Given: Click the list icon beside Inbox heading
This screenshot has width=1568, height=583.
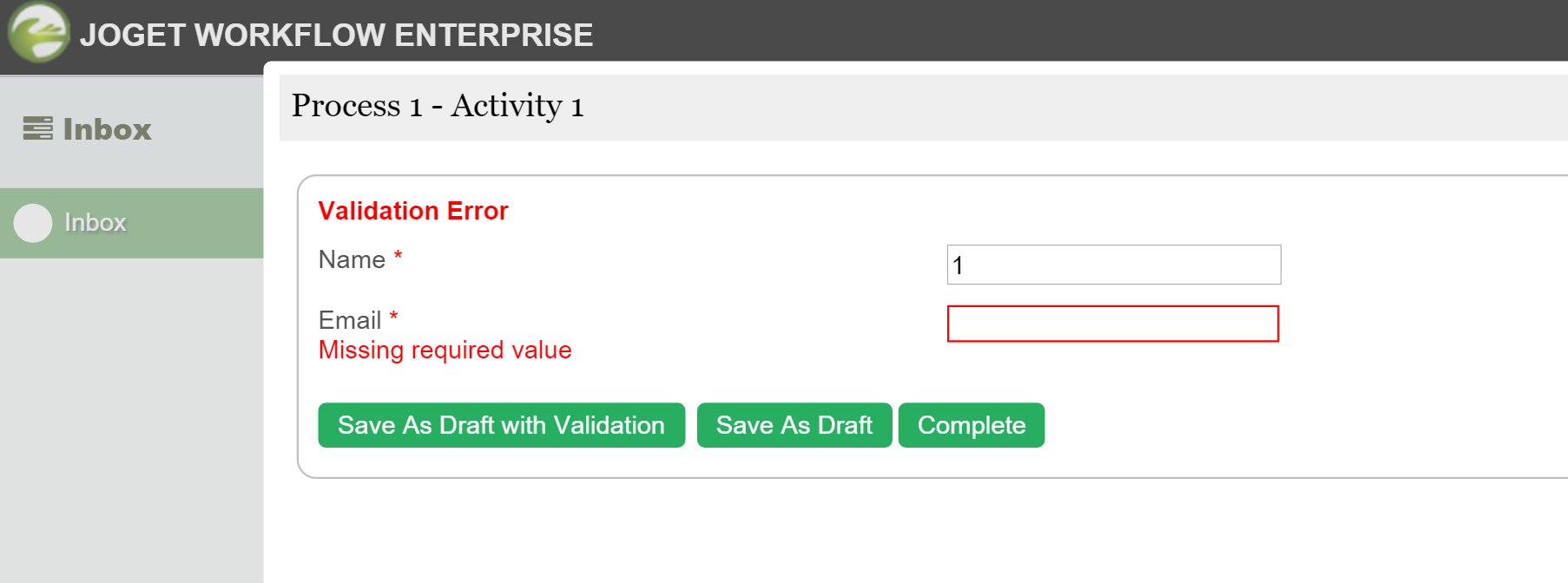Looking at the screenshot, I should tap(37, 128).
